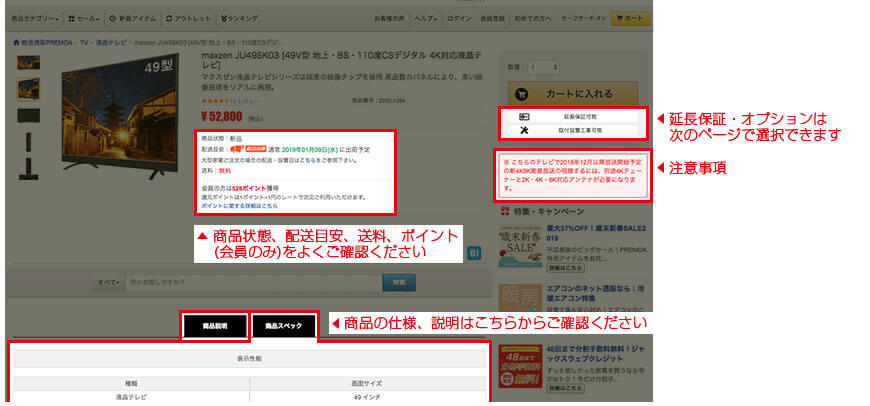Select the TV stand thumbnail

pos(28,169)
